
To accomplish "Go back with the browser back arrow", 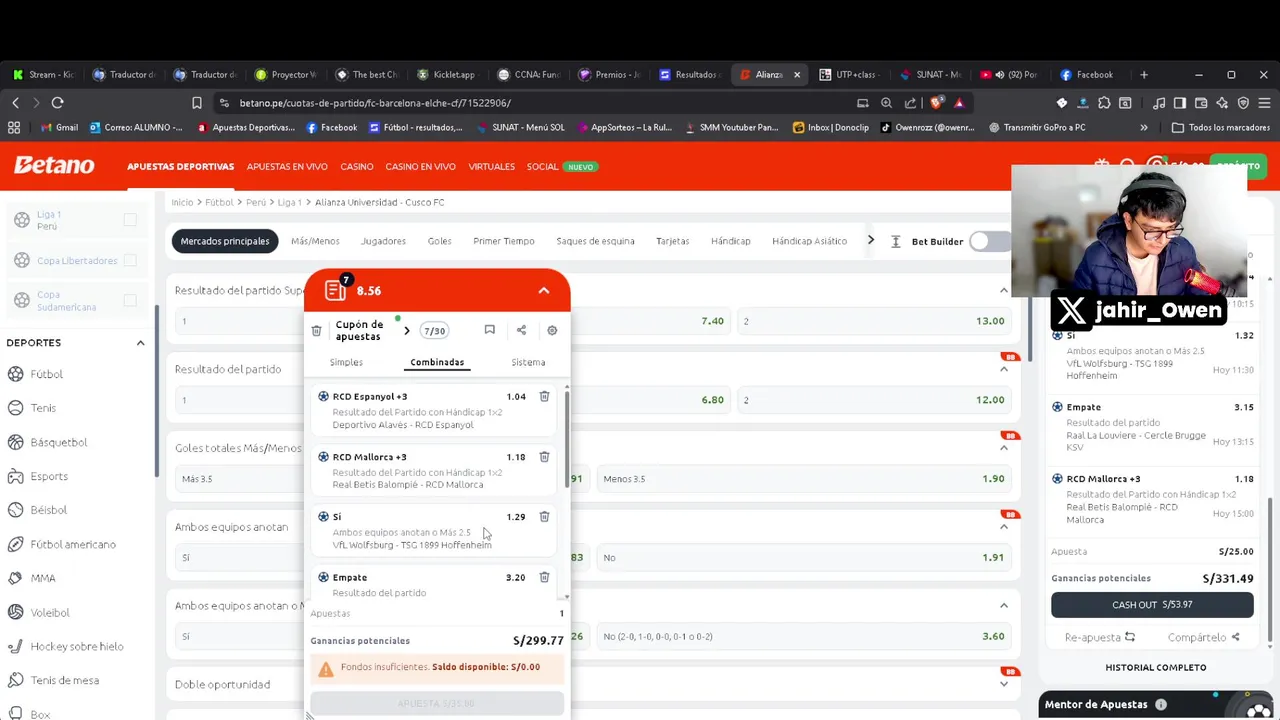I will click(15, 103).
